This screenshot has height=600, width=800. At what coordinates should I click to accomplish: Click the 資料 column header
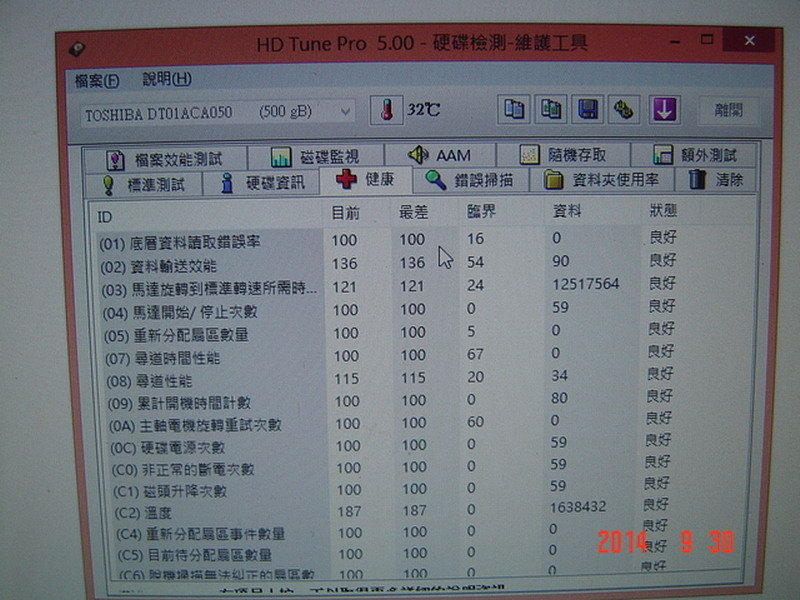coord(567,211)
